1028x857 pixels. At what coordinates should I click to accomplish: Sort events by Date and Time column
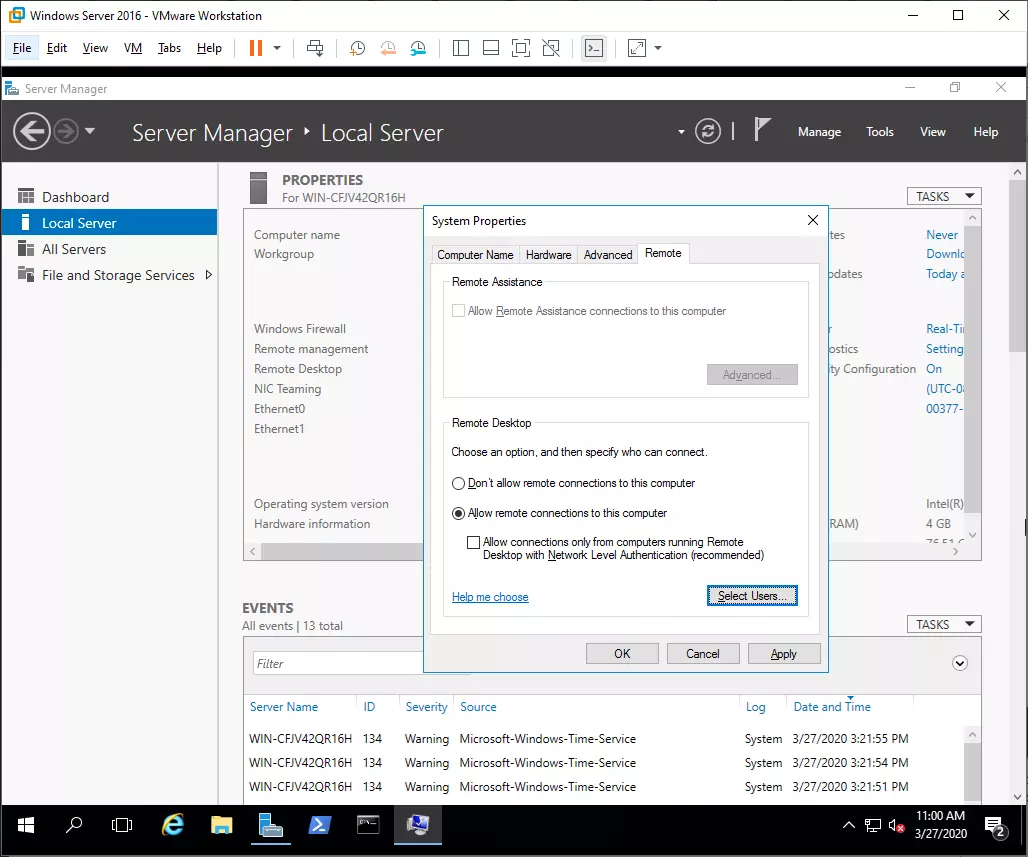[x=832, y=707]
